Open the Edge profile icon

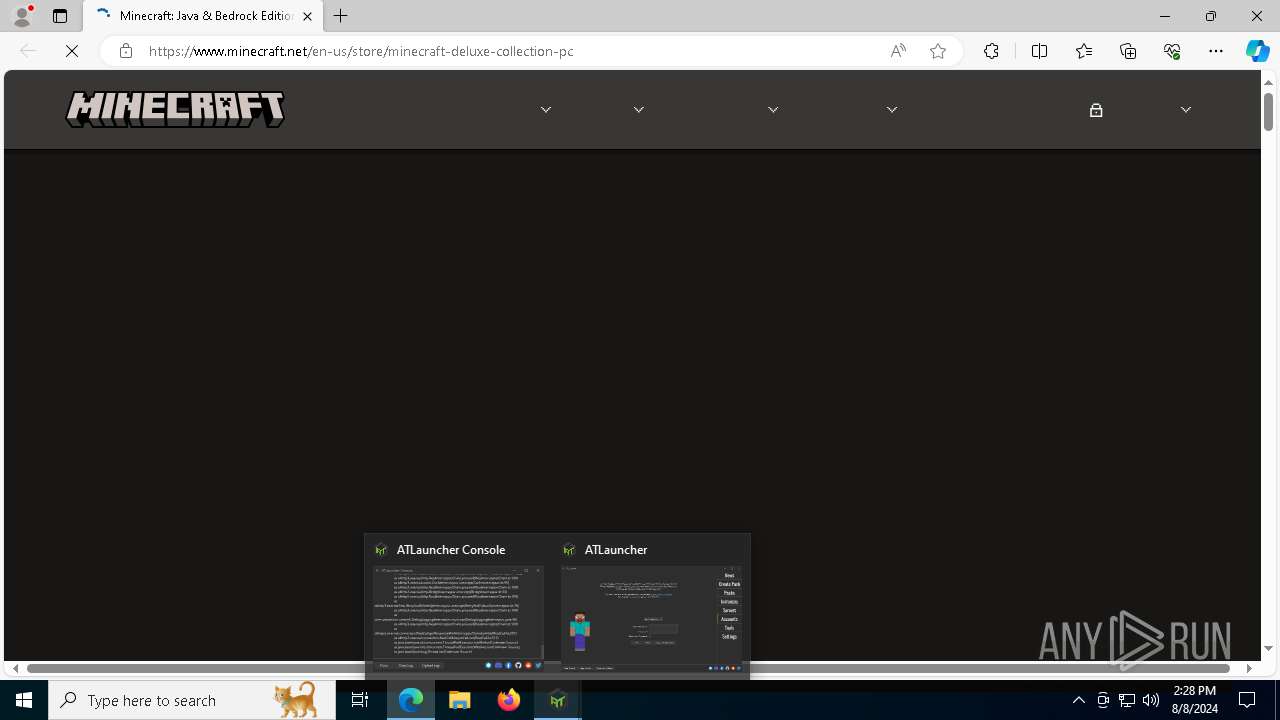(22, 16)
